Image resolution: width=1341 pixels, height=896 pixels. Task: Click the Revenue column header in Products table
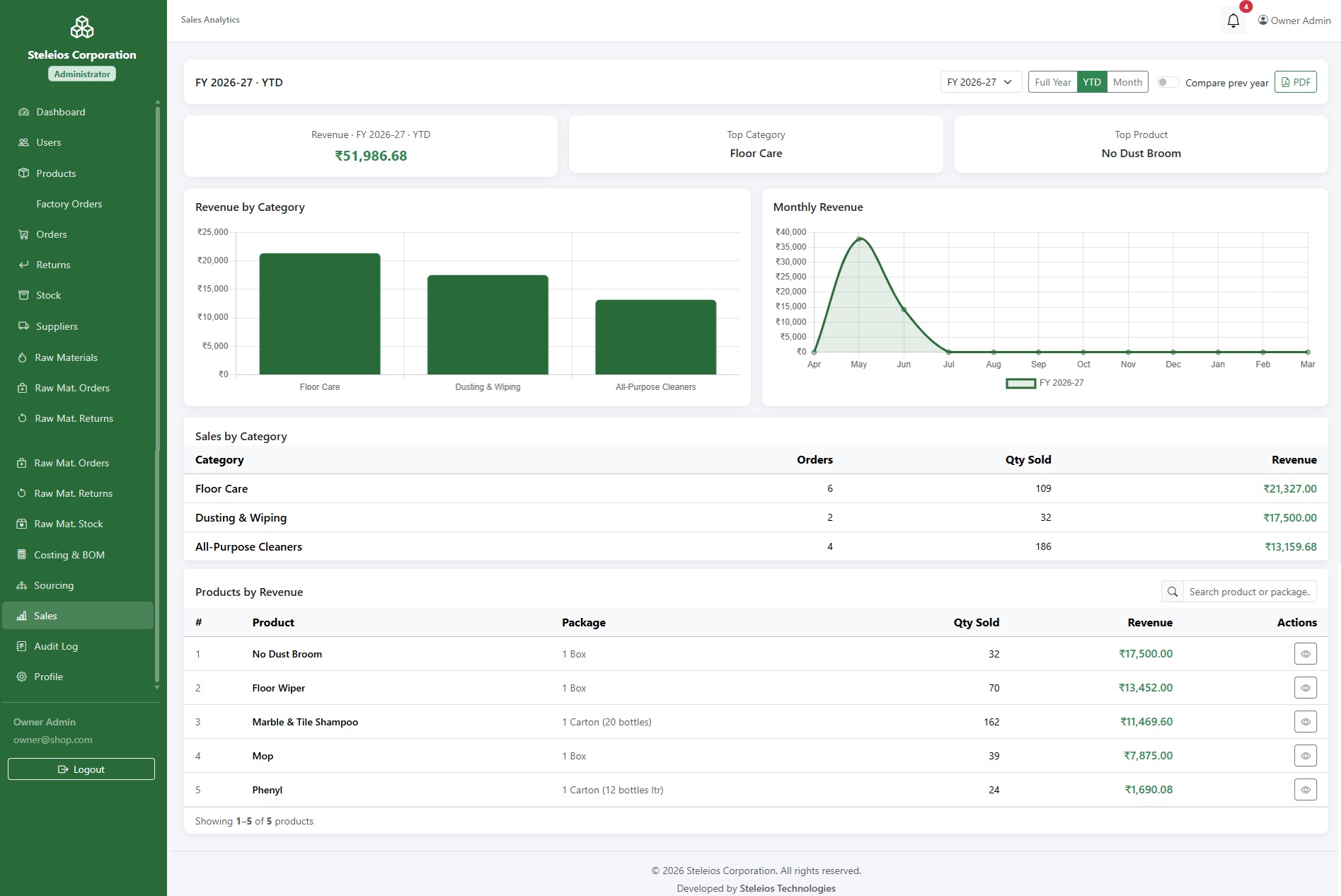1150,622
